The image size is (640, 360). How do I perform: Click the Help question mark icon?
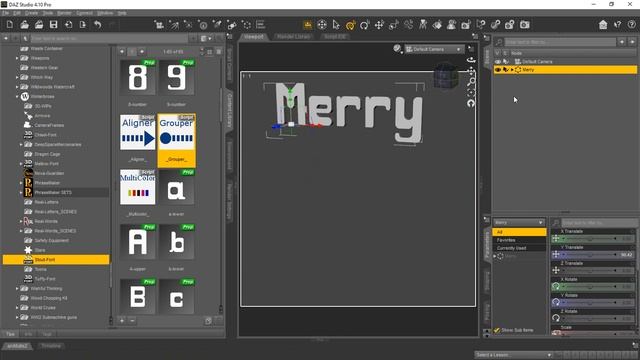coord(631,25)
